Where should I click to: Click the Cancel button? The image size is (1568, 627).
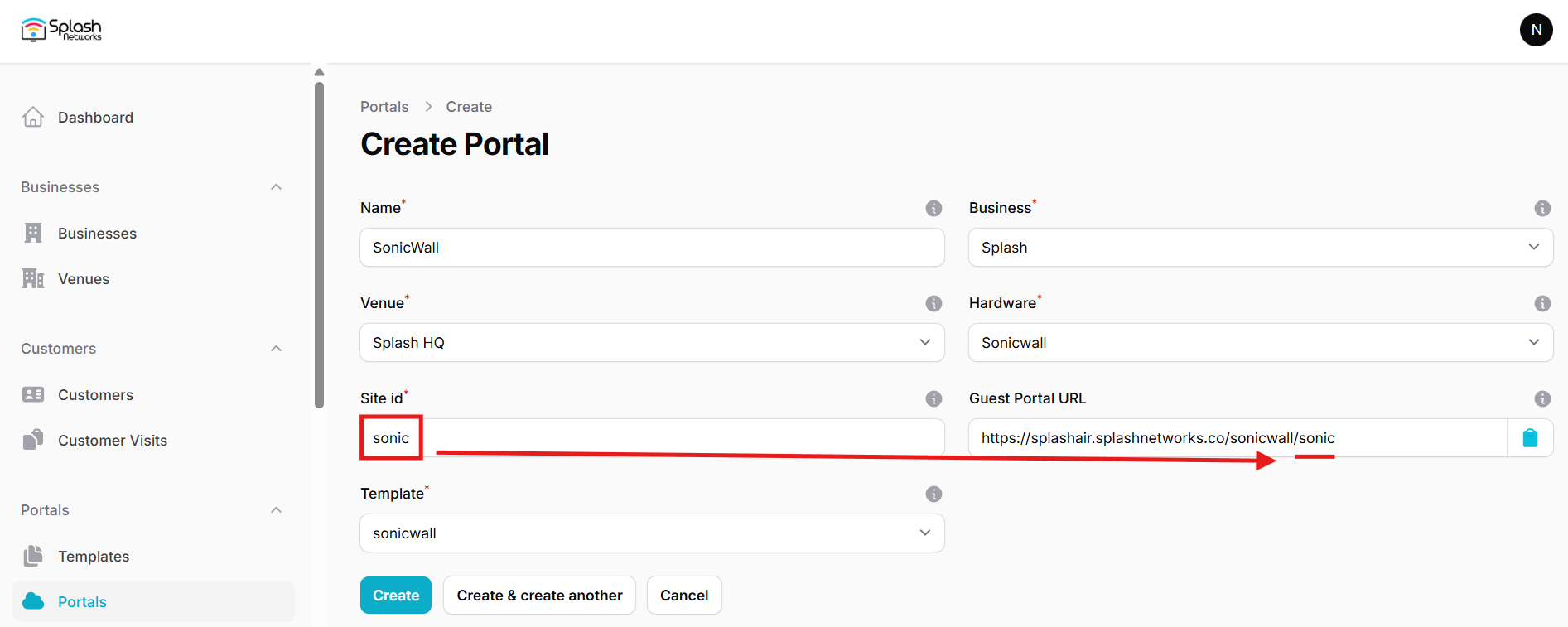pos(684,596)
